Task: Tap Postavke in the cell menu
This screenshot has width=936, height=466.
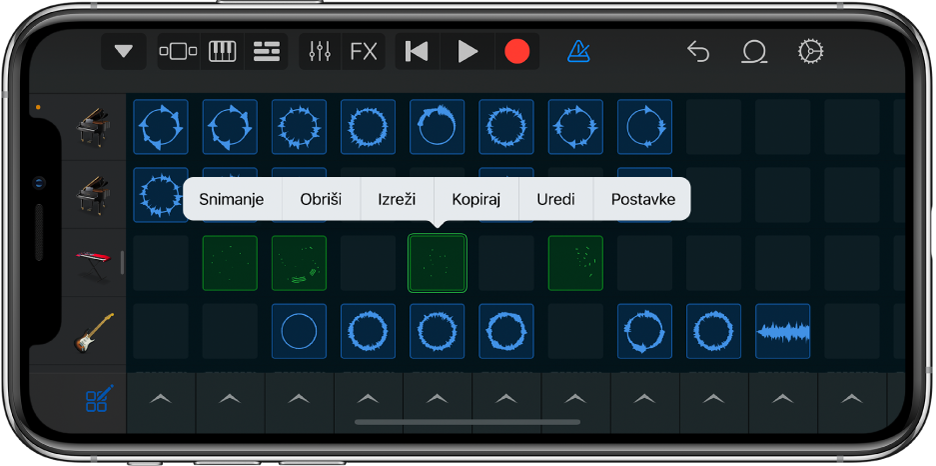Action: click(643, 199)
